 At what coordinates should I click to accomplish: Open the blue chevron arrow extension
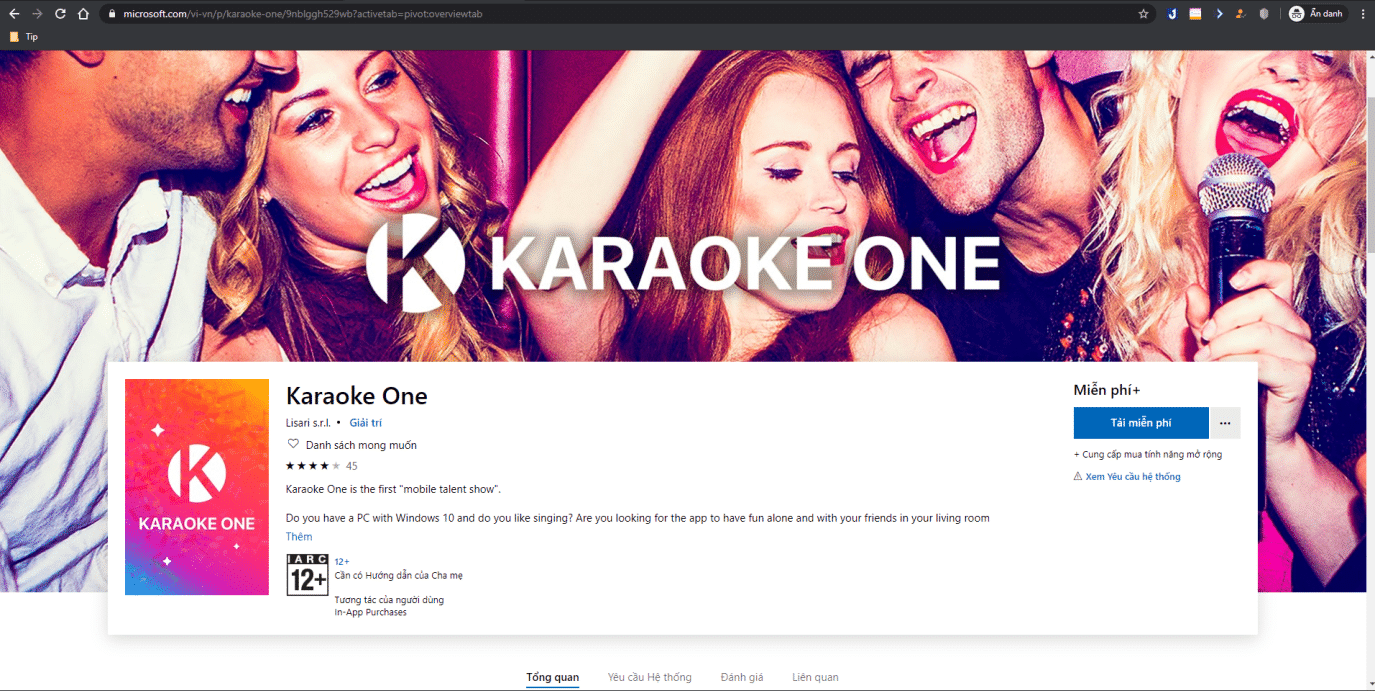click(x=1219, y=14)
